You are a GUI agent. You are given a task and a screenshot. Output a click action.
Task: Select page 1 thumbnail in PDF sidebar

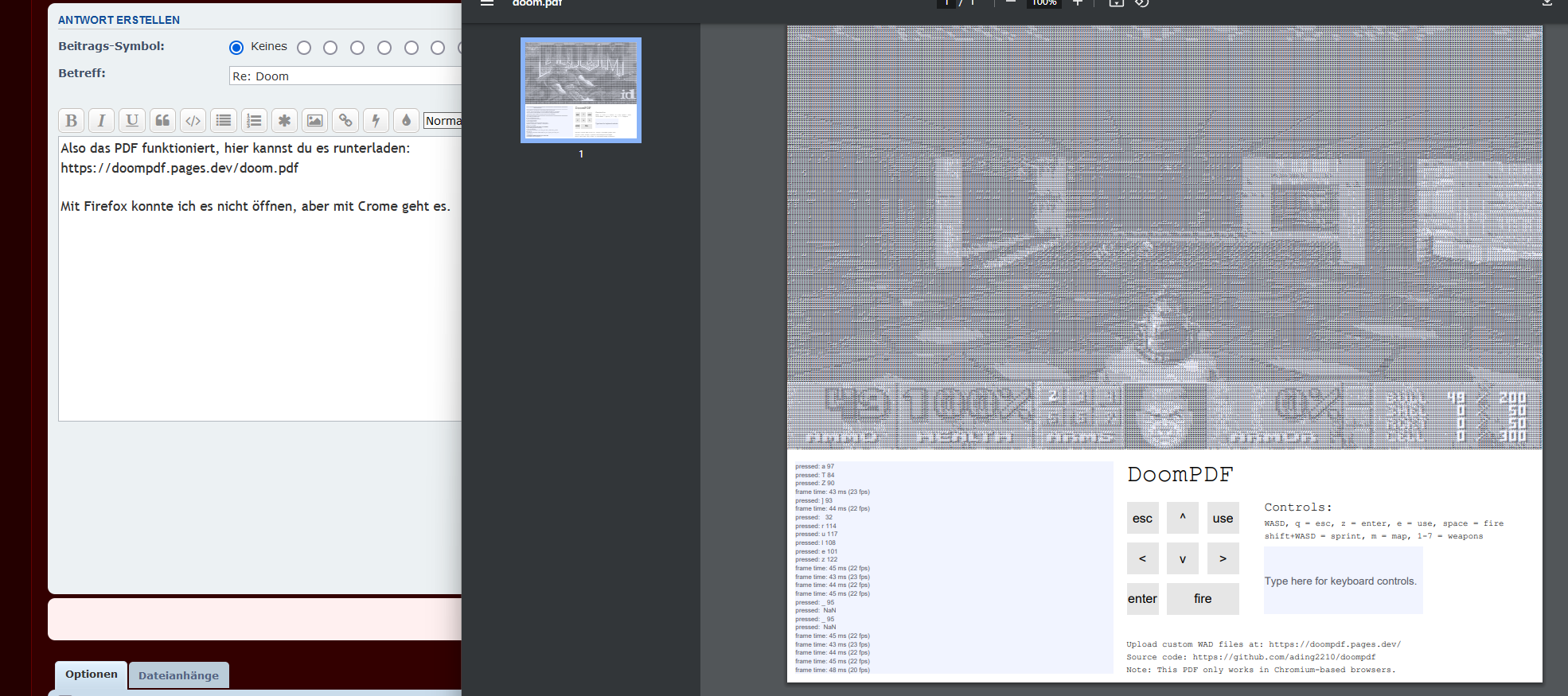pyautogui.click(x=581, y=91)
